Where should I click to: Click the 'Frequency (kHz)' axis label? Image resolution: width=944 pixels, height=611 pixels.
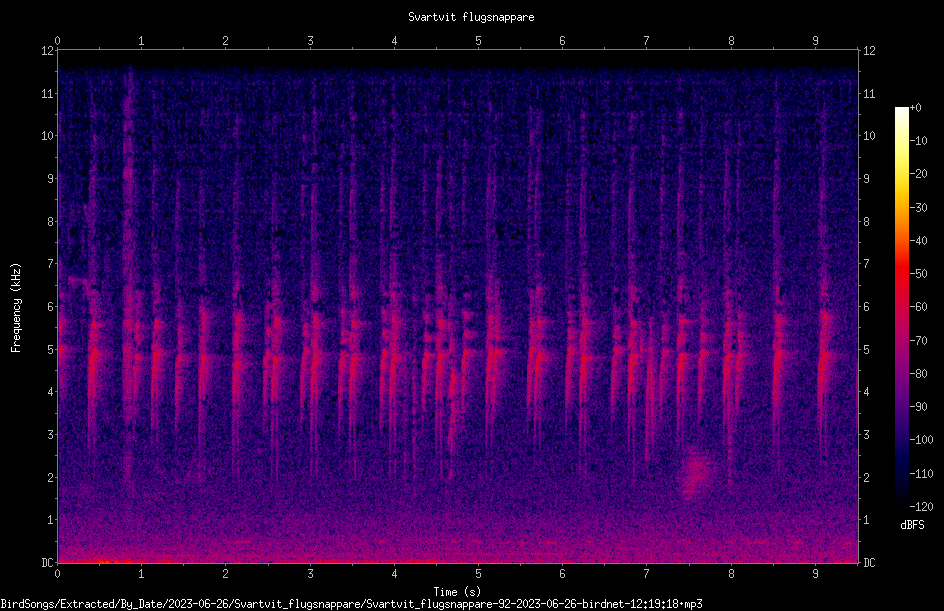[16, 308]
